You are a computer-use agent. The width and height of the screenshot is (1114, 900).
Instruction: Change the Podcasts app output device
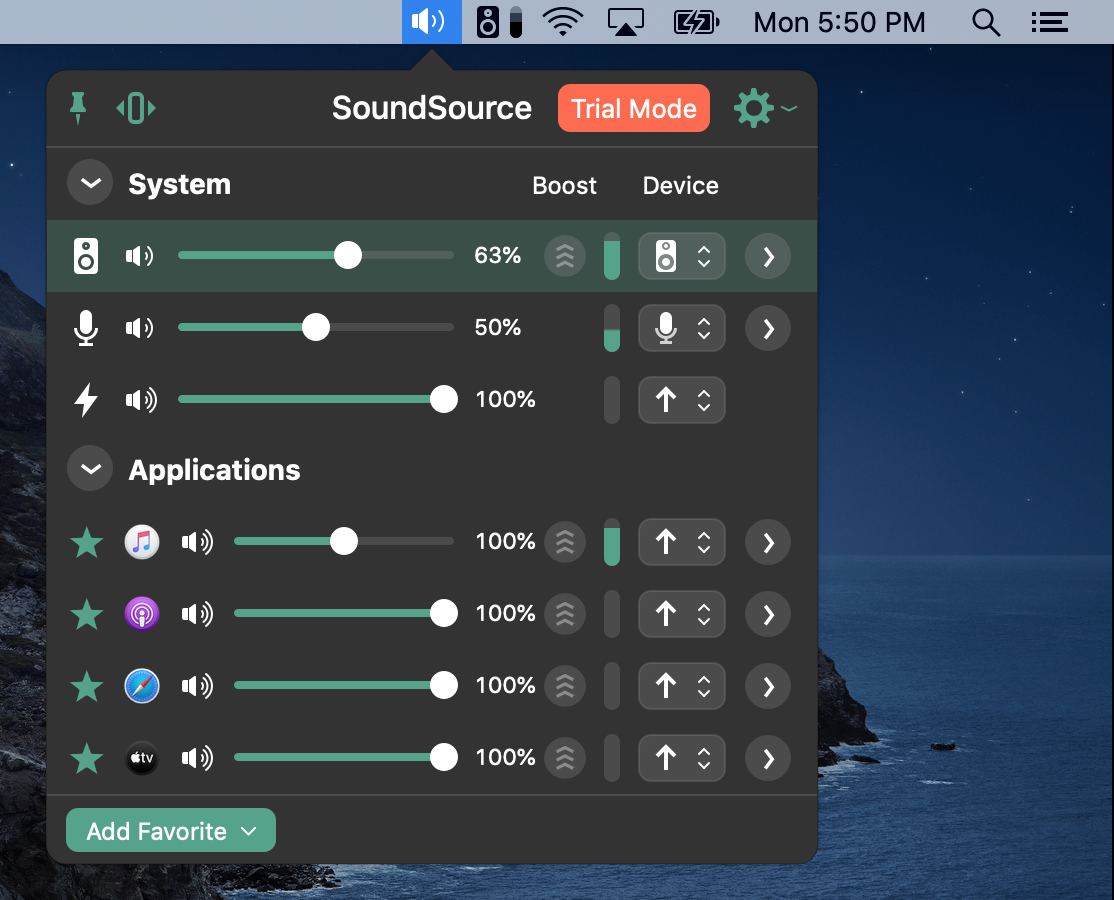click(x=681, y=614)
